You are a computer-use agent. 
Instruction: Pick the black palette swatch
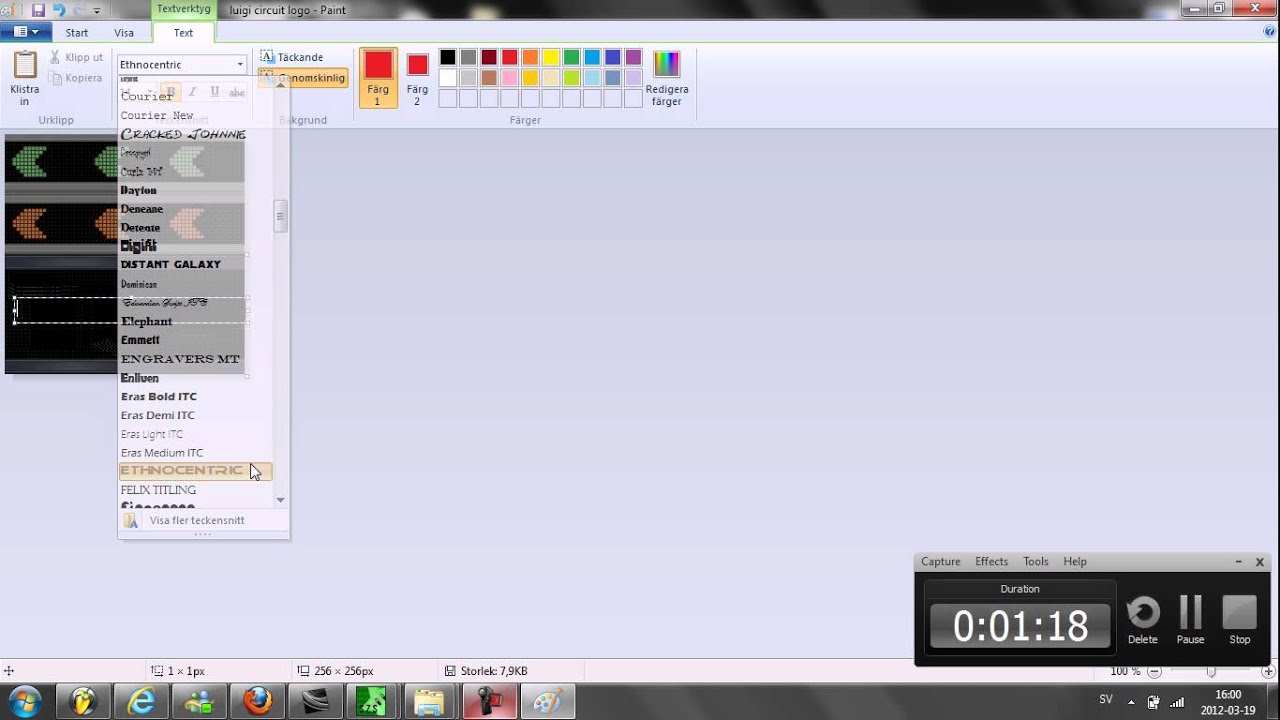pyautogui.click(x=448, y=57)
